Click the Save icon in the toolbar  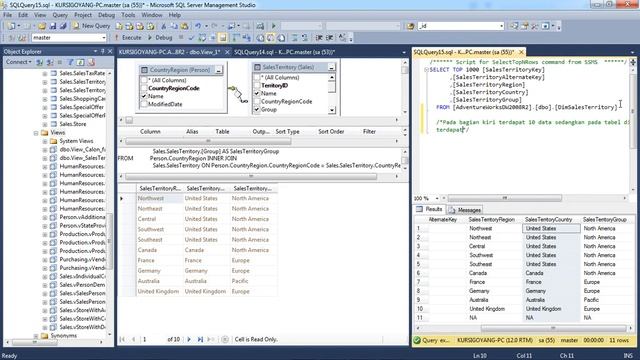(53, 26)
